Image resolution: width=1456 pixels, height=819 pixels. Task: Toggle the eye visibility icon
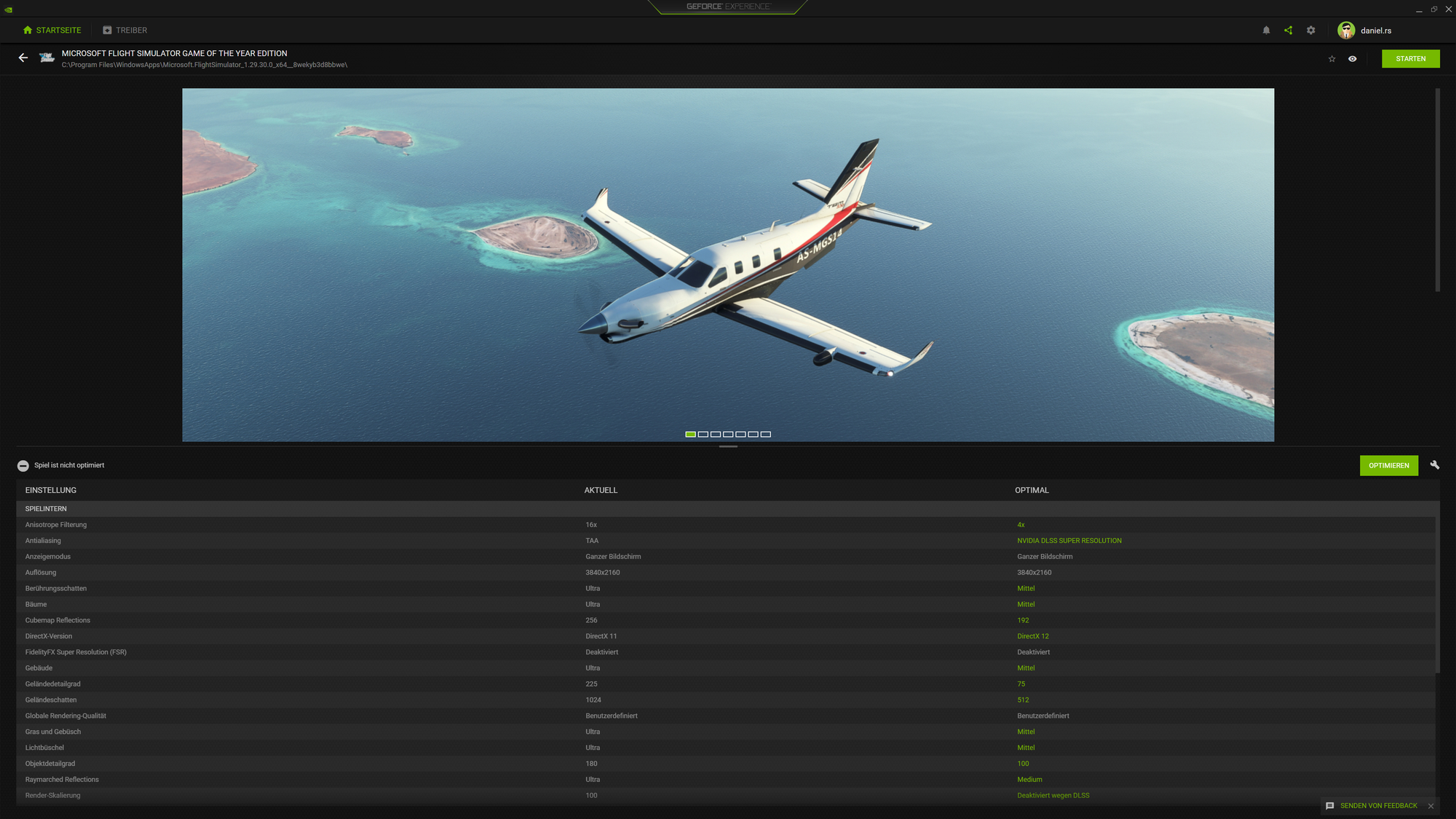pyautogui.click(x=1353, y=59)
